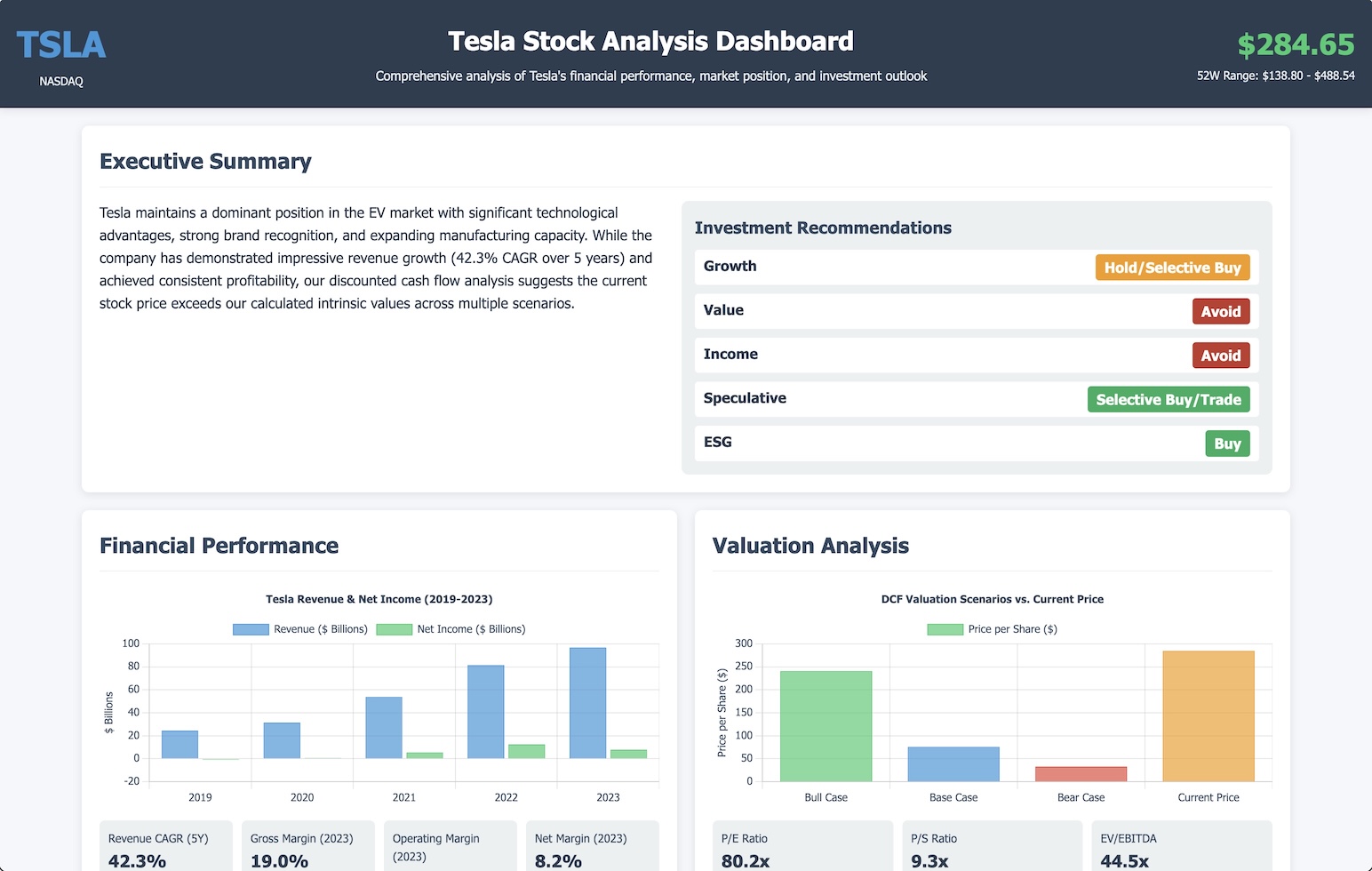The width and height of the screenshot is (1372, 871).
Task: Click the TSLA ticker logo
Action: (61, 45)
